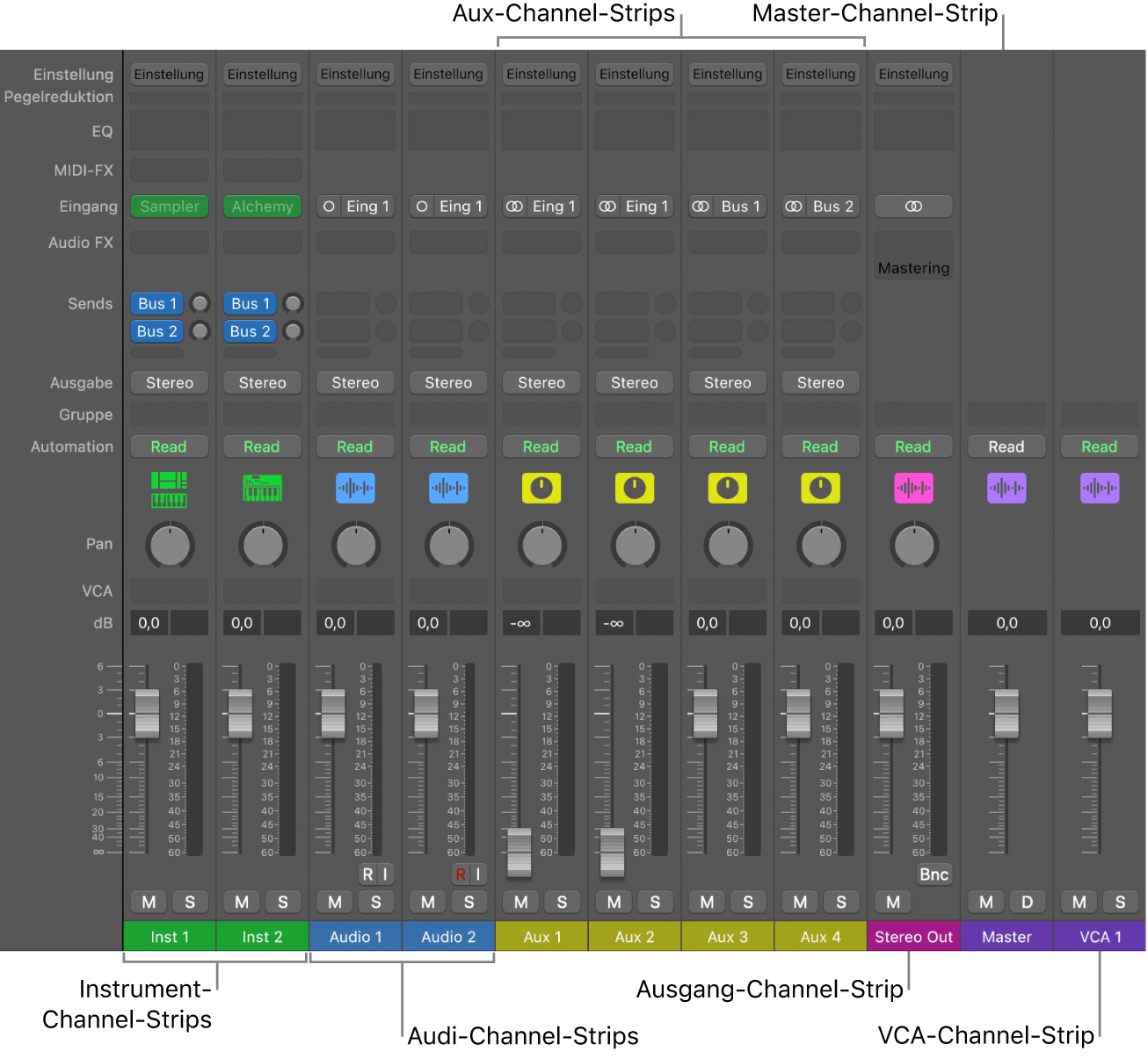Image resolution: width=1148 pixels, height=1059 pixels.
Task: Click the blue waveform icon on Audio 1
Action: [355, 488]
